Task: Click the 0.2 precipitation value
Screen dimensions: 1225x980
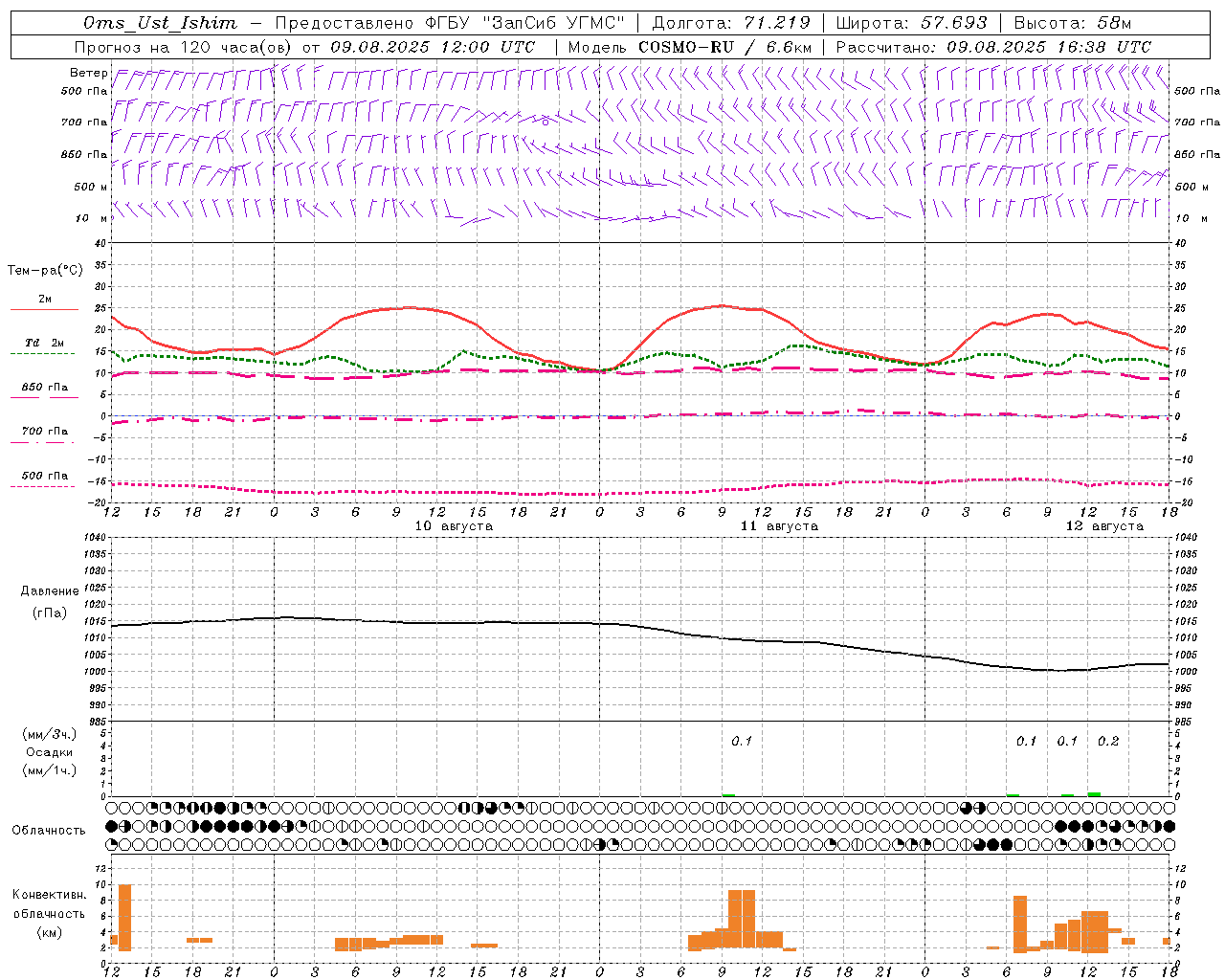Action: coord(1108,742)
